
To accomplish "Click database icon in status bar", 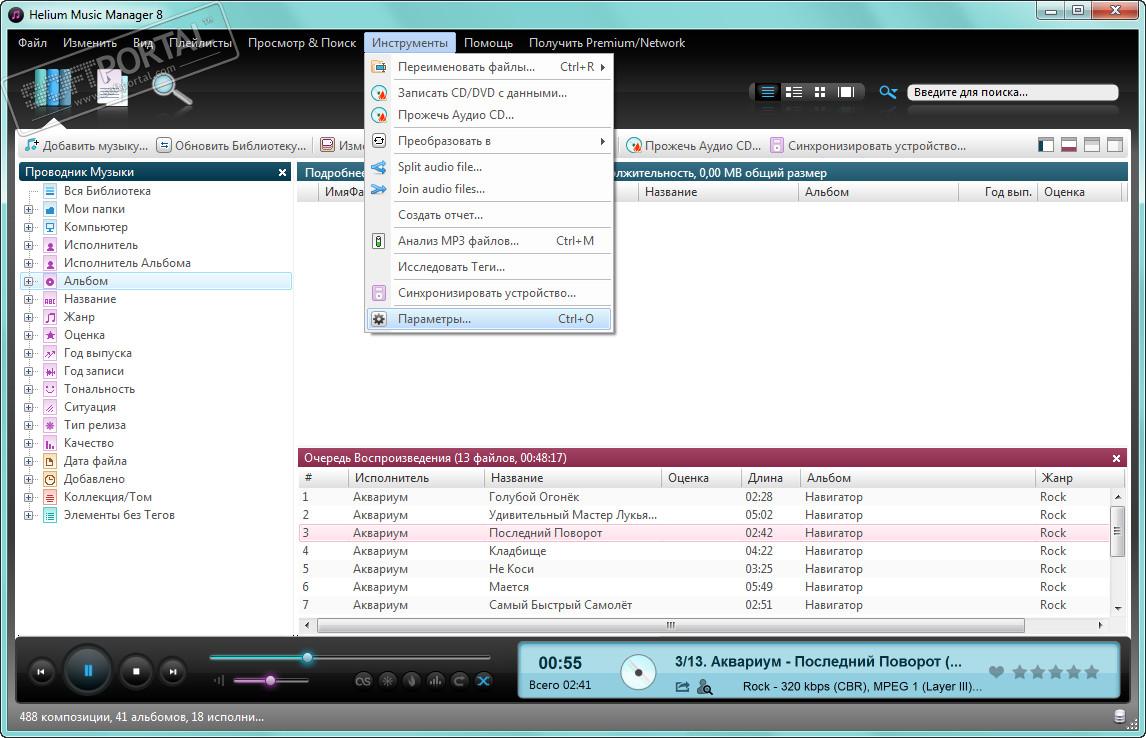I will tap(1119, 716).
